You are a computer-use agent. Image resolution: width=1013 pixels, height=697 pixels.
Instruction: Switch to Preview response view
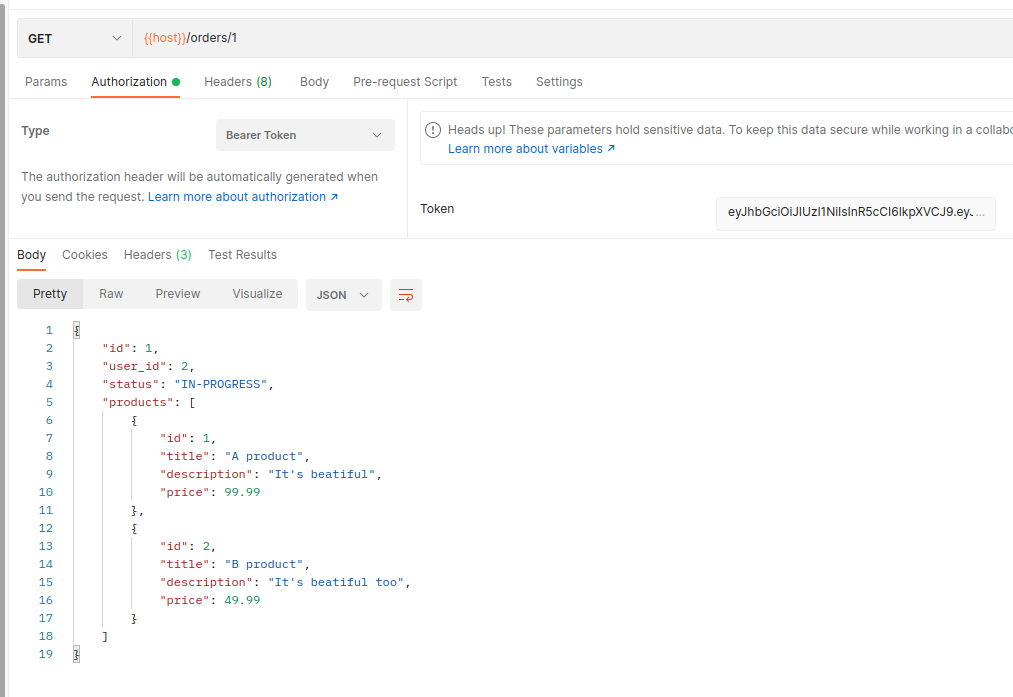click(178, 294)
